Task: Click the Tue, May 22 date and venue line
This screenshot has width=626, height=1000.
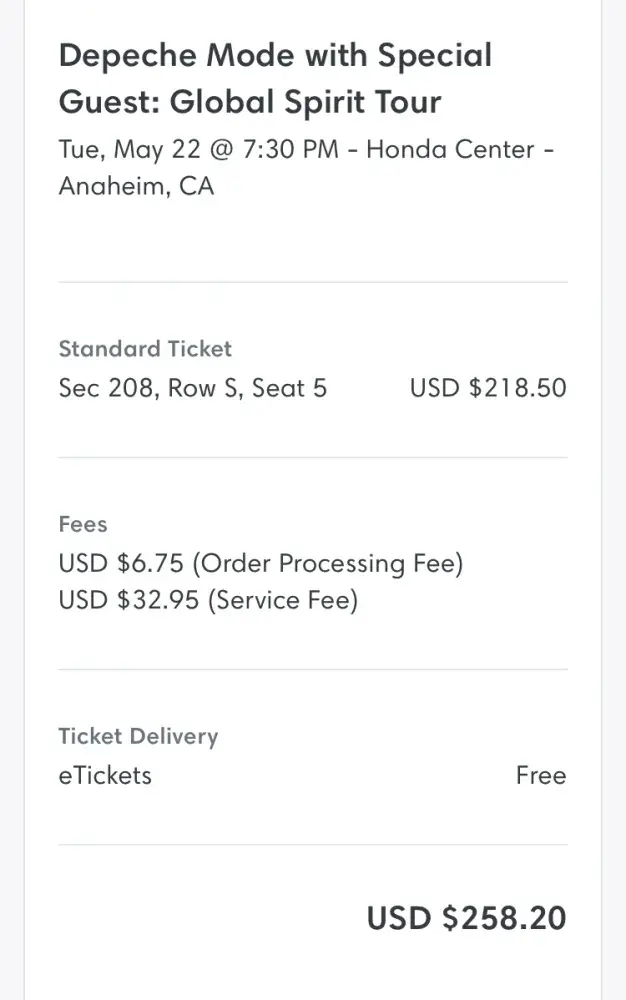Action: [306, 150]
